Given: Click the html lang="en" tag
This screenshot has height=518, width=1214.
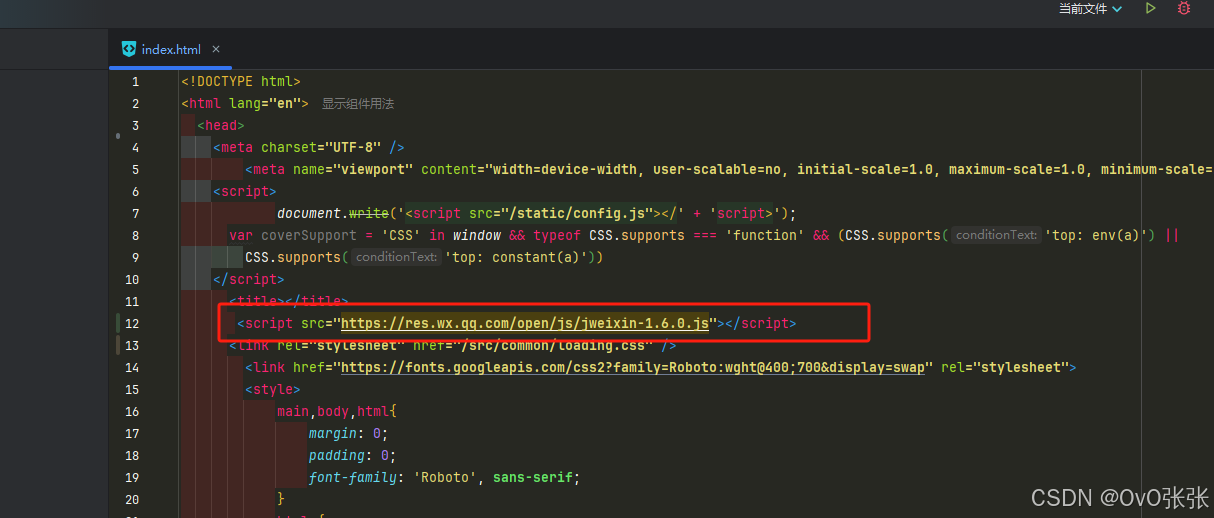Looking at the screenshot, I should coord(245,103).
